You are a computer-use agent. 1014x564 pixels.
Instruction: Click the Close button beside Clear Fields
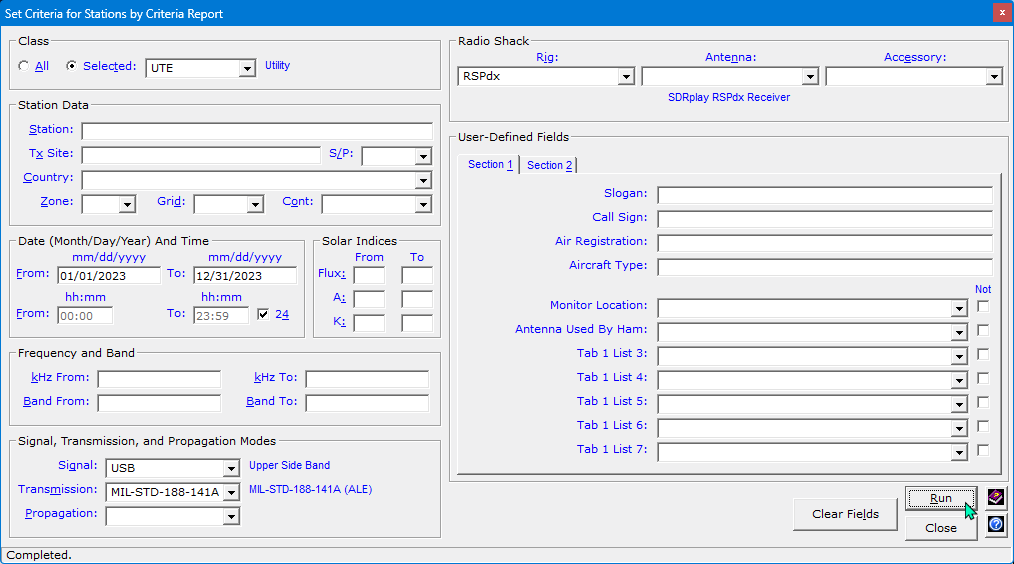(x=940, y=527)
